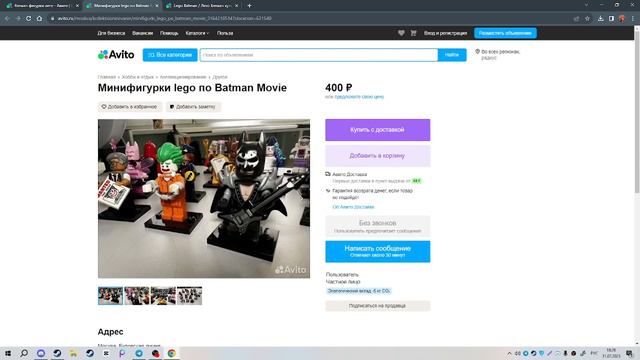
Task: Open Telegram icon in the taskbar
Action: (x=139, y=353)
